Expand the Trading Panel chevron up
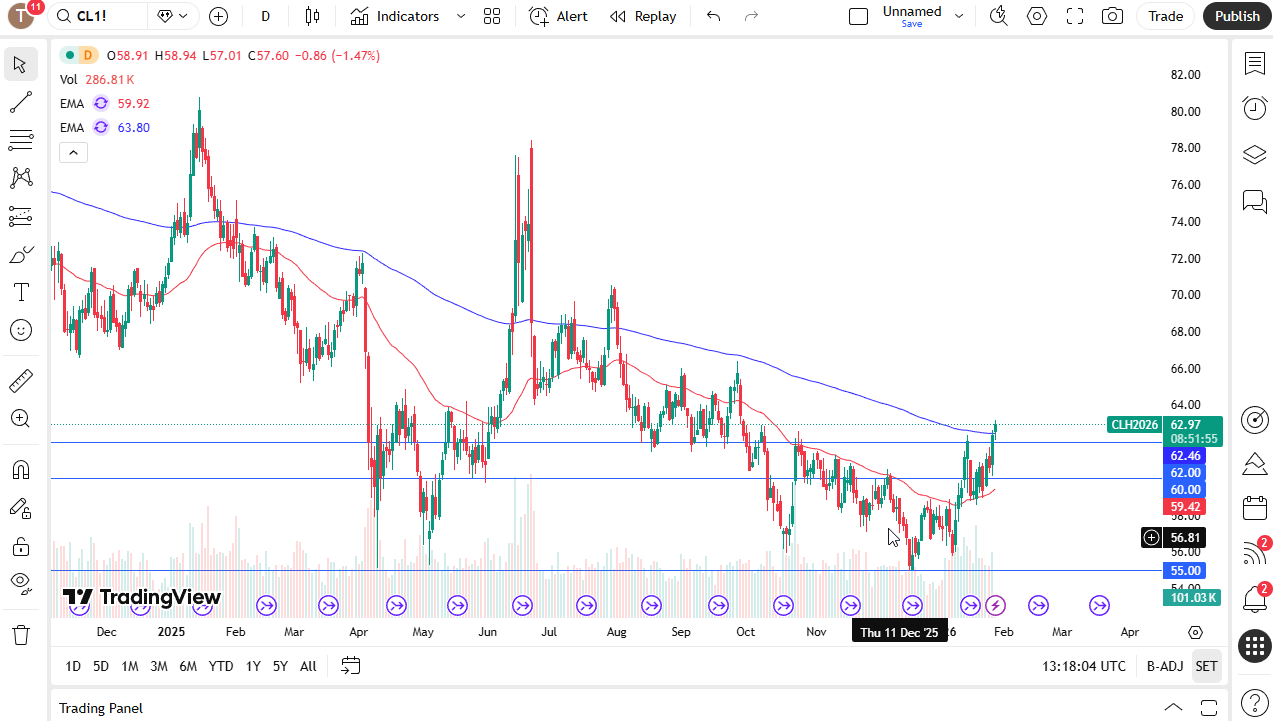This screenshot has width=1273, height=721. 1174,707
